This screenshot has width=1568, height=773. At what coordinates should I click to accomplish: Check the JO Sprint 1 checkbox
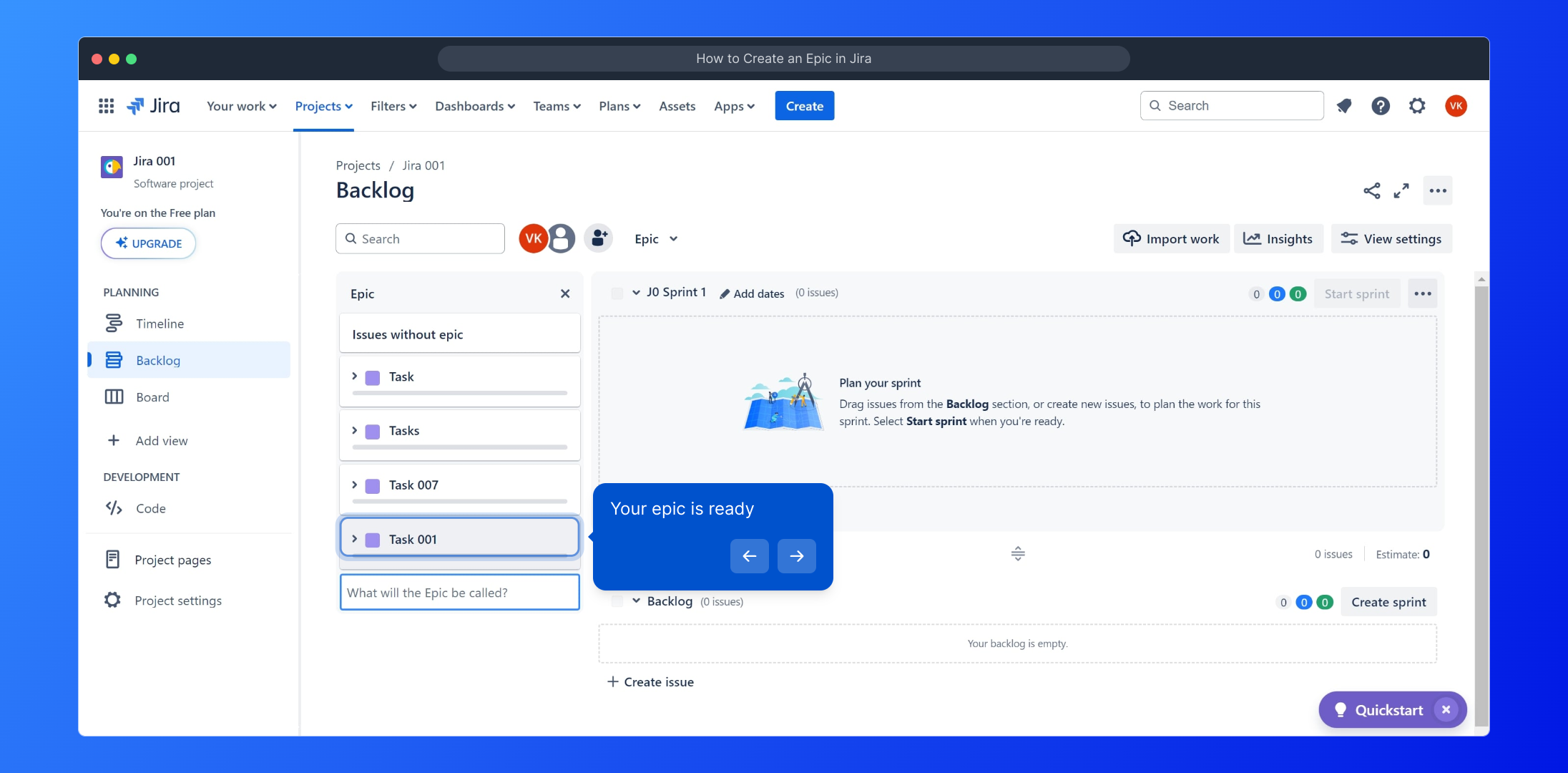point(617,293)
